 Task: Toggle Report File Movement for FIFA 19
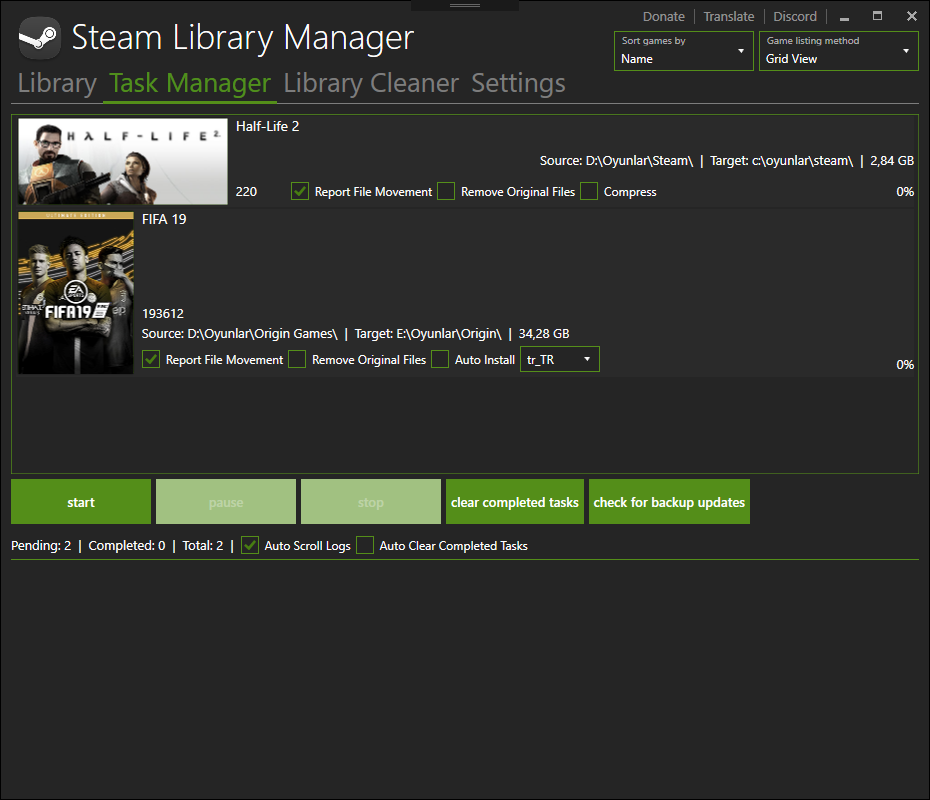pos(151,359)
